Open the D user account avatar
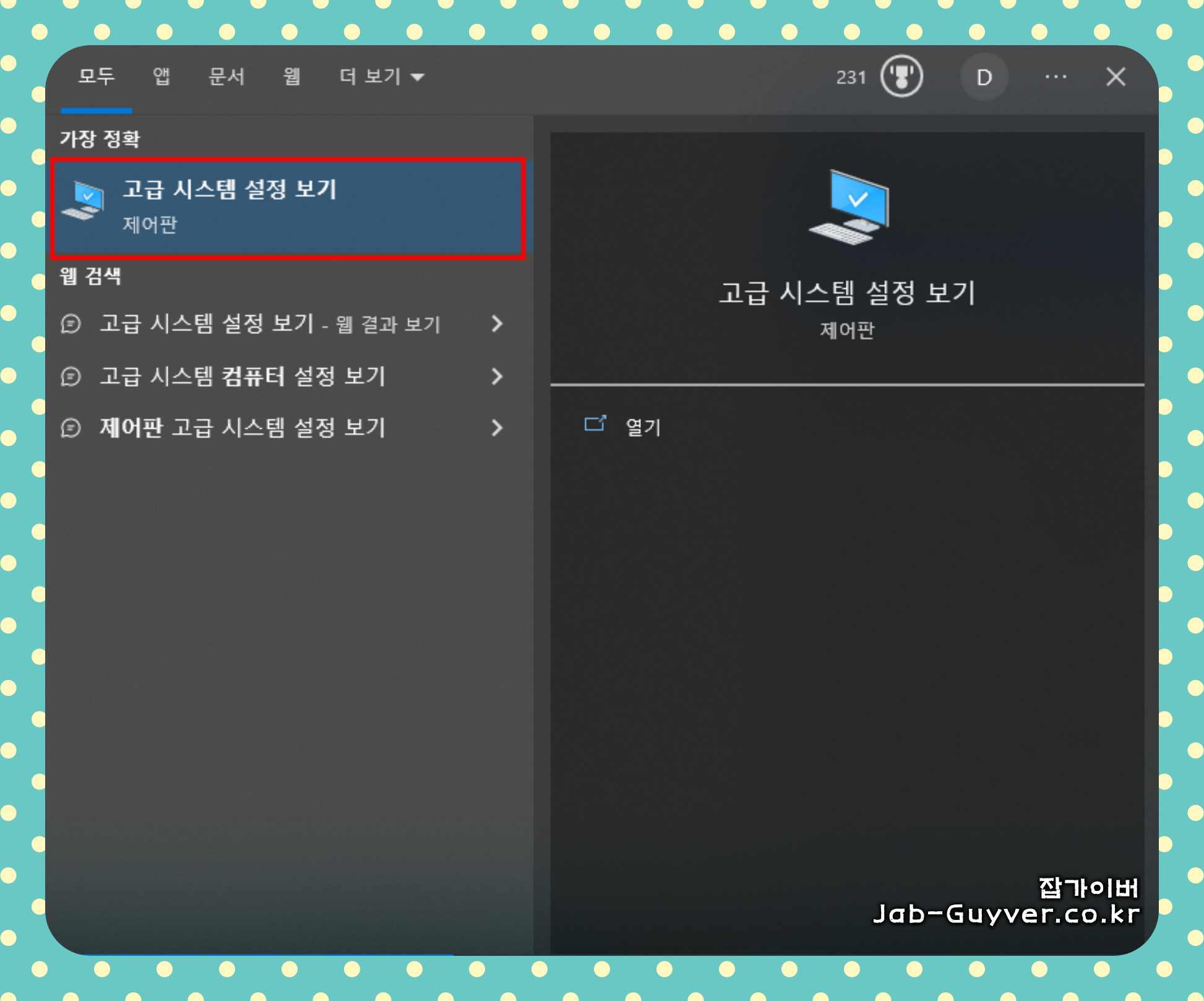The image size is (1204, 1001). (x=984, y=77)
